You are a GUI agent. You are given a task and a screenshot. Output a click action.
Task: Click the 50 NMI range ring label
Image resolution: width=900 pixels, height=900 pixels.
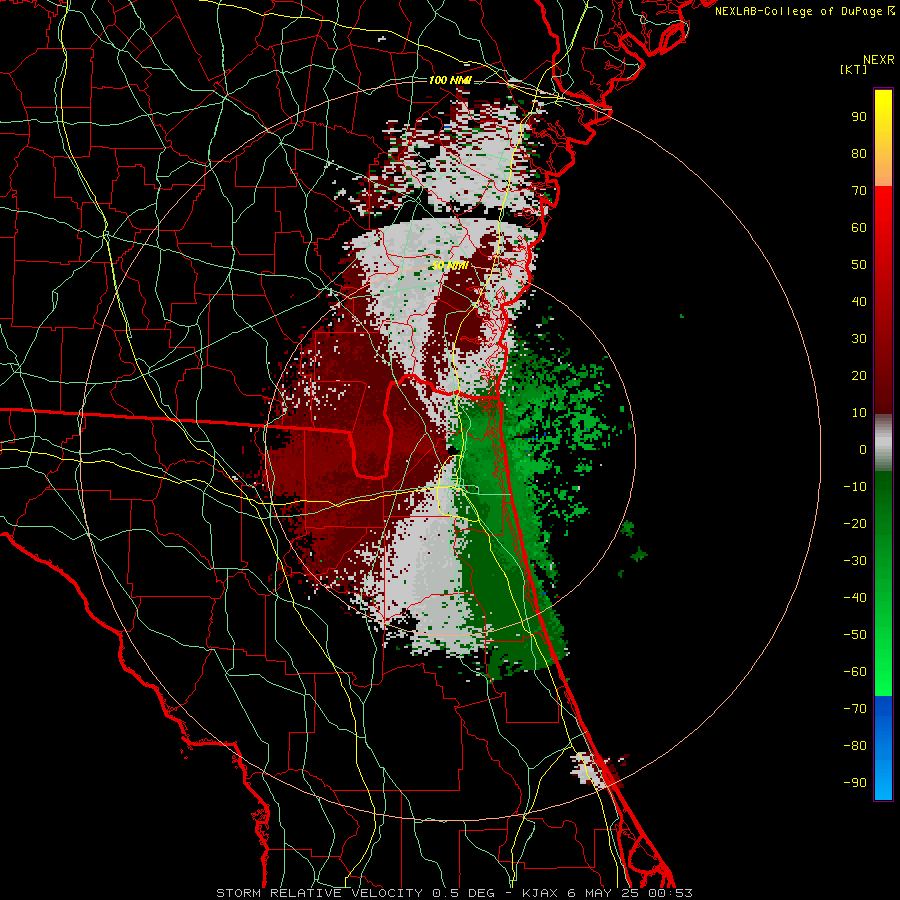(450, 265)
